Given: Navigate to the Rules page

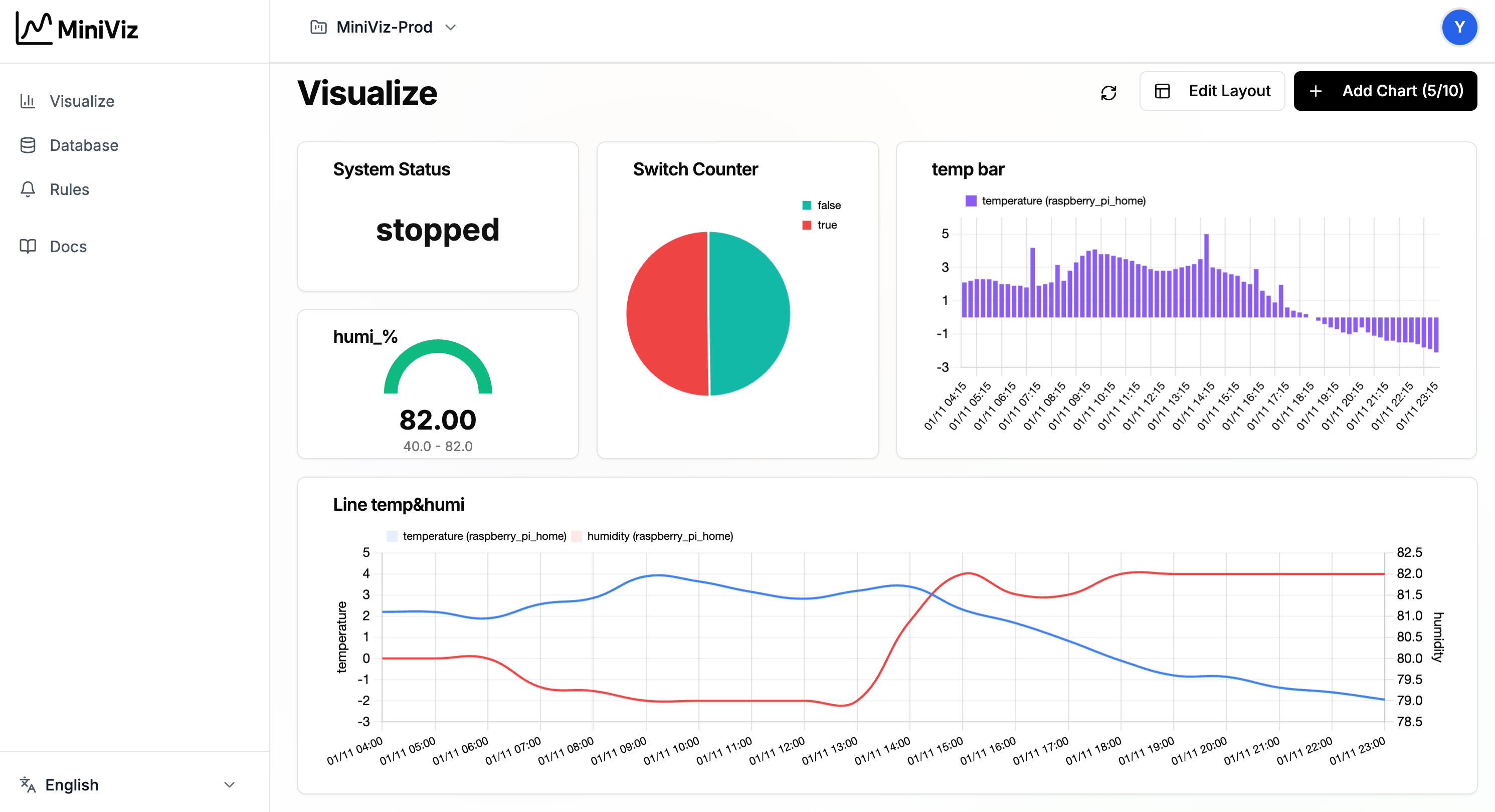Looking at the screenshot, I should pyautogui.click(x=69, y=188).
